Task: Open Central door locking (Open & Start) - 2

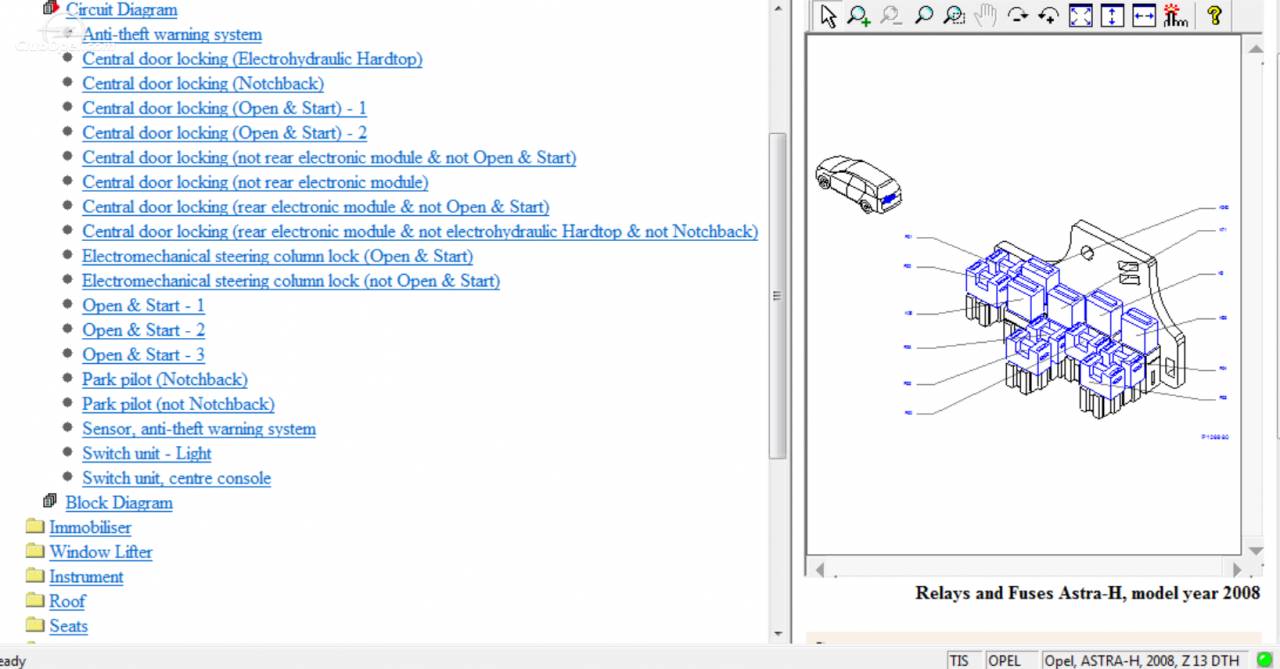Action: [224, 133]
